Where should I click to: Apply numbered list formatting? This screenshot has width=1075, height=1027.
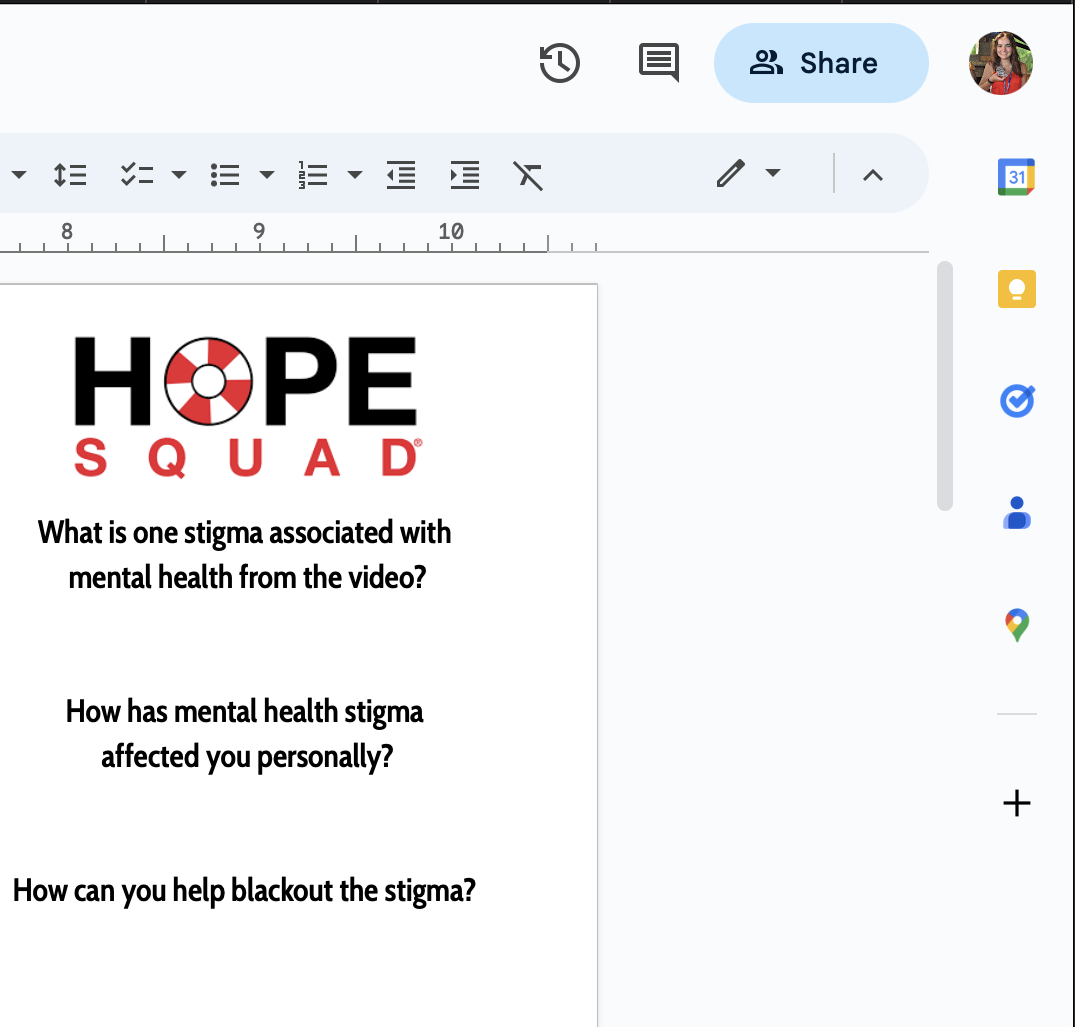[313, 175]
